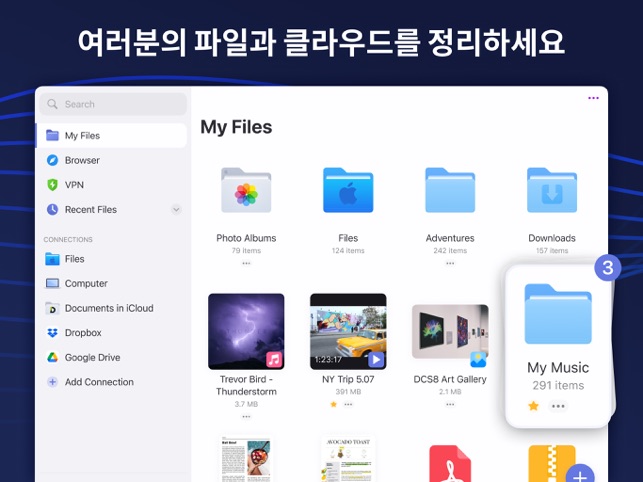This screenshot has height=482, width=643.
Task: Open the magazine article document thumbnail
Action: (246, 459)
